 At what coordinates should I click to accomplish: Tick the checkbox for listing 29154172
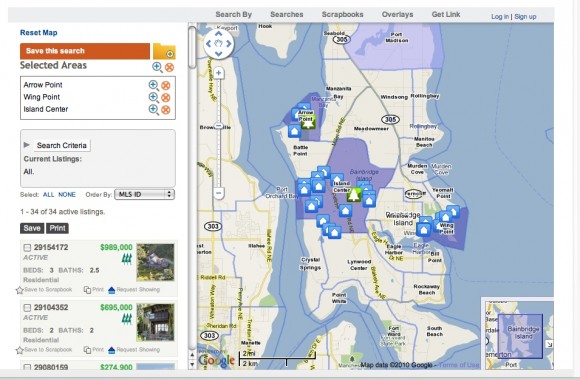click(x=27, y=248)
